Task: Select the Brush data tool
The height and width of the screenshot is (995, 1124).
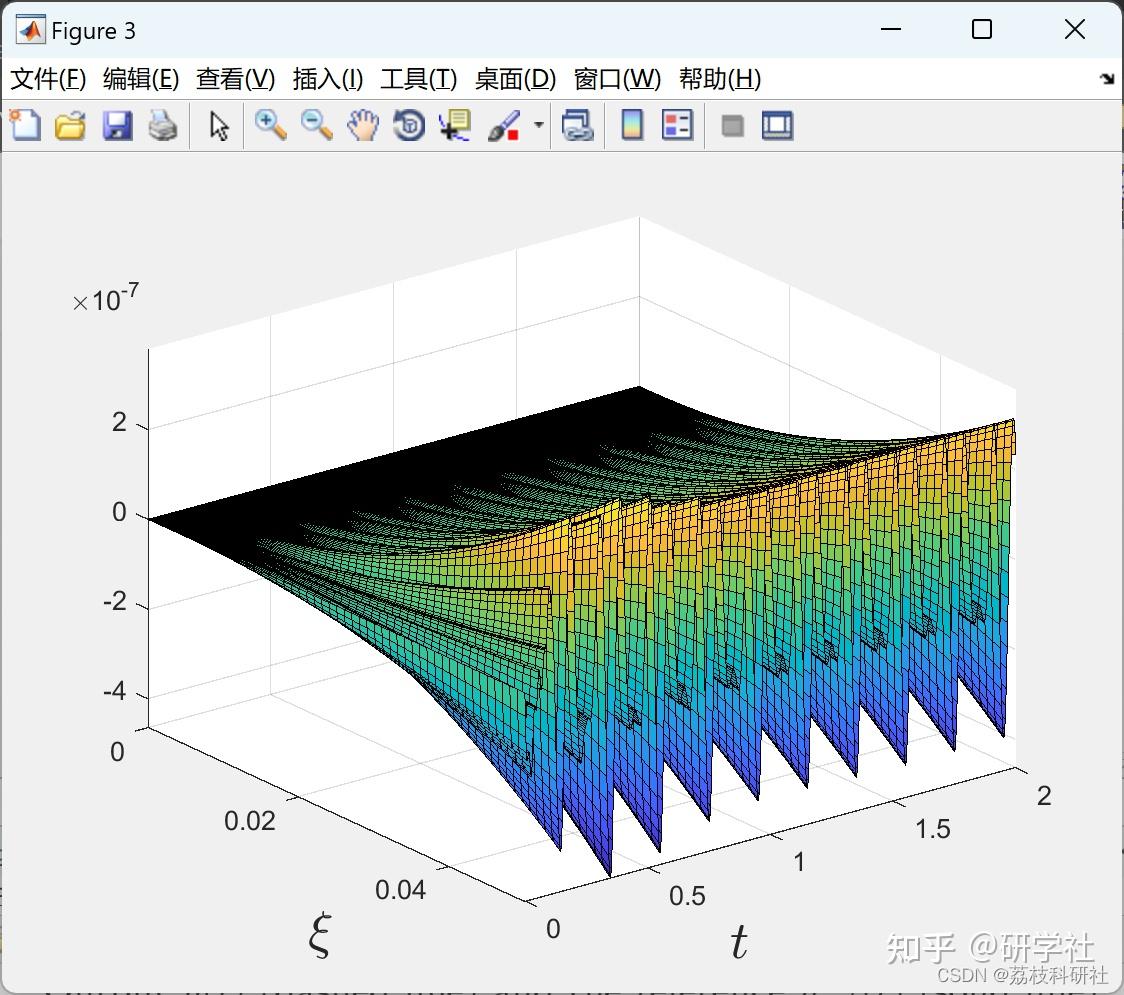Action: click(505, 125)
